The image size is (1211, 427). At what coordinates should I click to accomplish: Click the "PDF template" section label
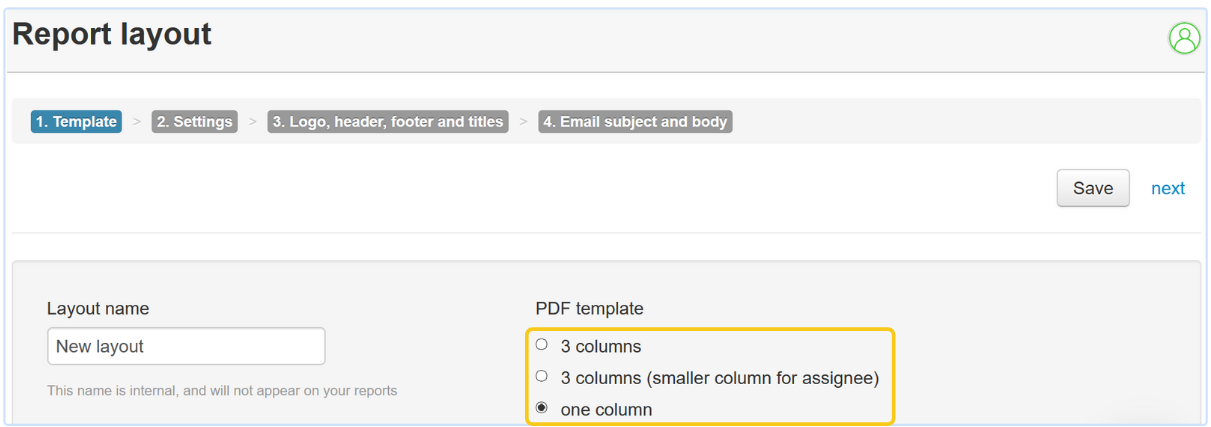click(x=590, y=309)
